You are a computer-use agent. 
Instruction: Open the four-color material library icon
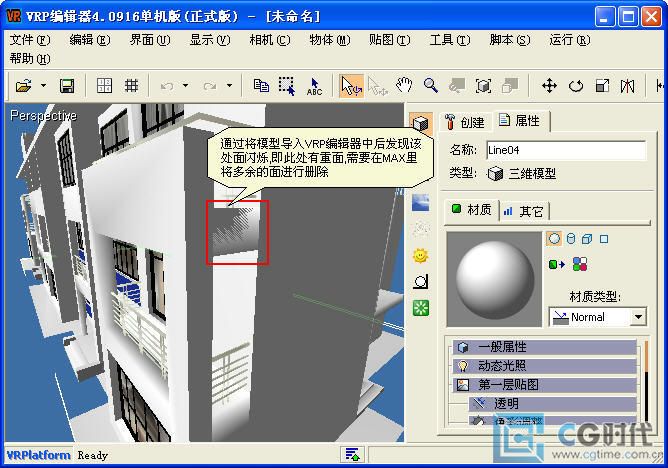pos(580,264)
